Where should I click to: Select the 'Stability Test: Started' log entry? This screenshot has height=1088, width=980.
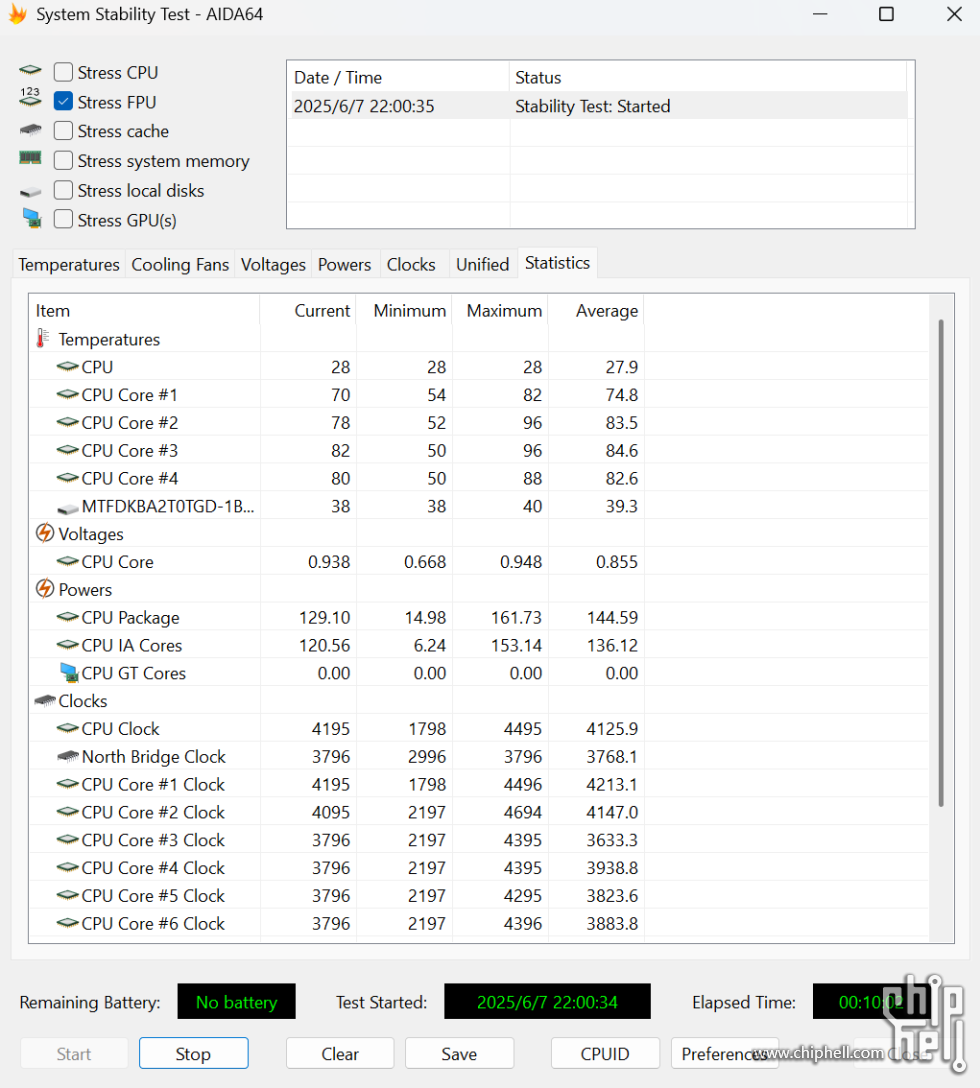point(599,105)
